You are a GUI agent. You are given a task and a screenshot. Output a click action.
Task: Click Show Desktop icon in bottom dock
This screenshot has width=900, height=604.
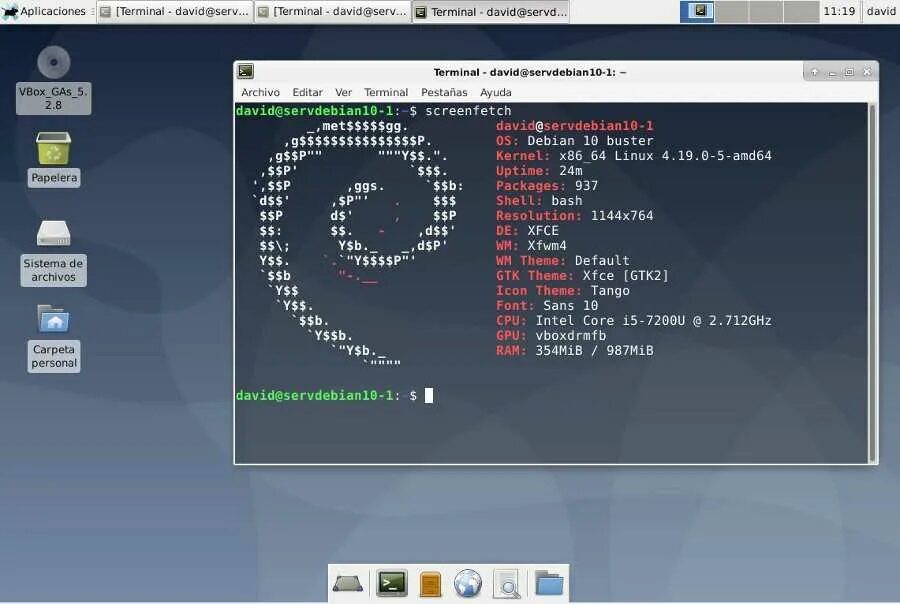[x=348, y=584]
